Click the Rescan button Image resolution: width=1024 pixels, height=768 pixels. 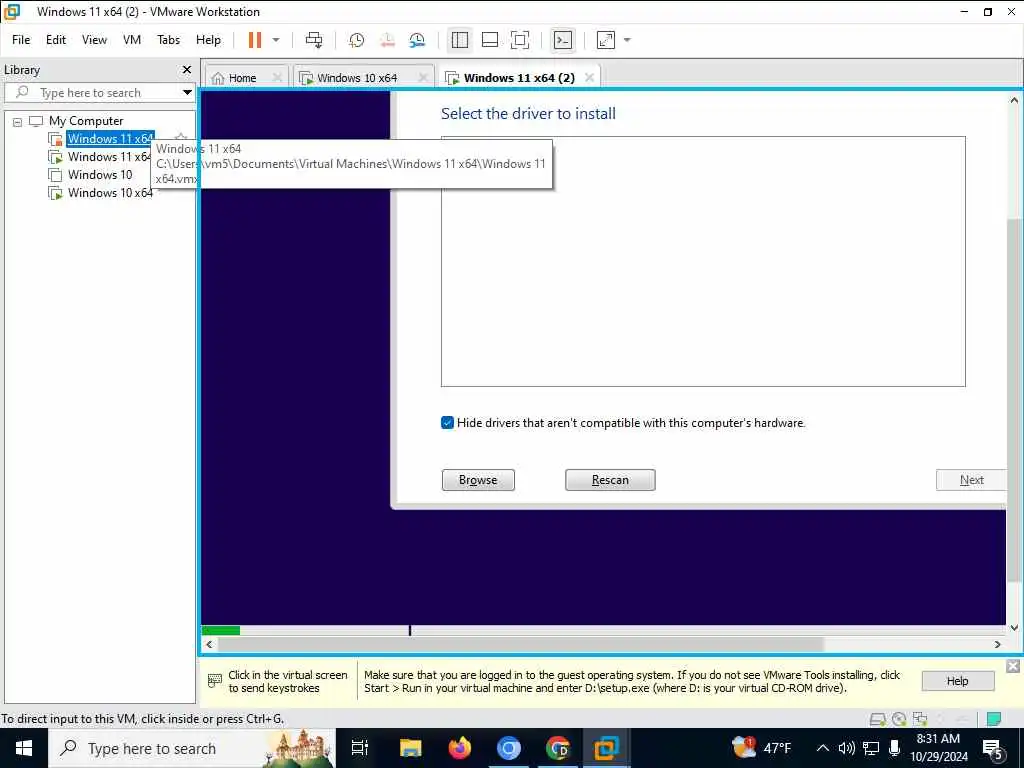610,480
